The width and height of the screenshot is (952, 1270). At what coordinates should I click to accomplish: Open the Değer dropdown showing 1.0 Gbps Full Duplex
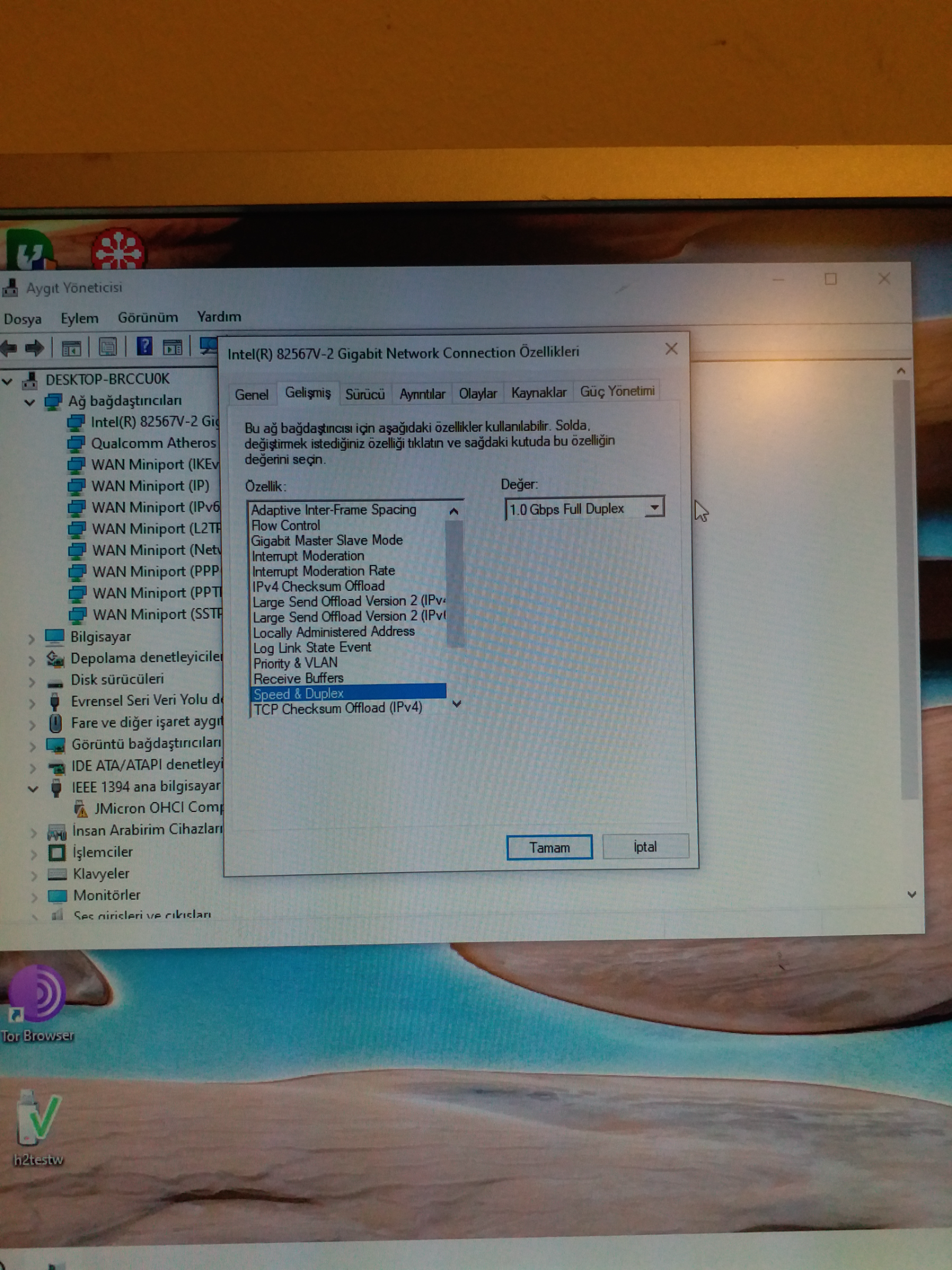coord(654,507)
